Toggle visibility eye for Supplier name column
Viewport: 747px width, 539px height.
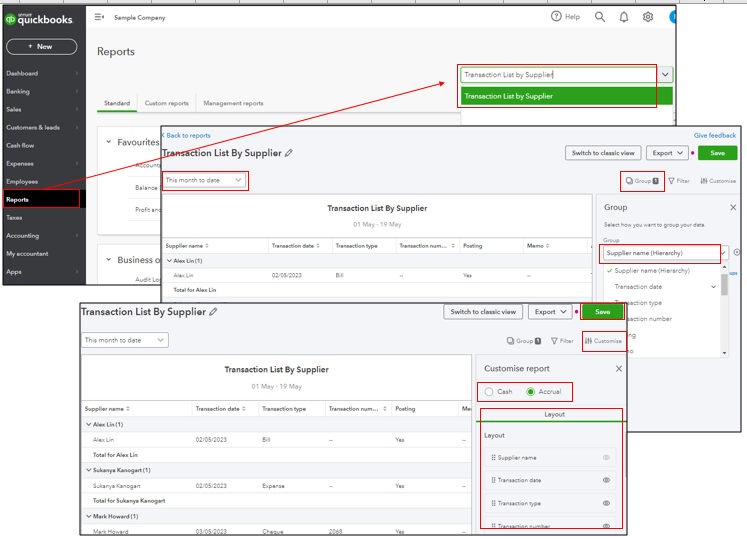(606, 457)
